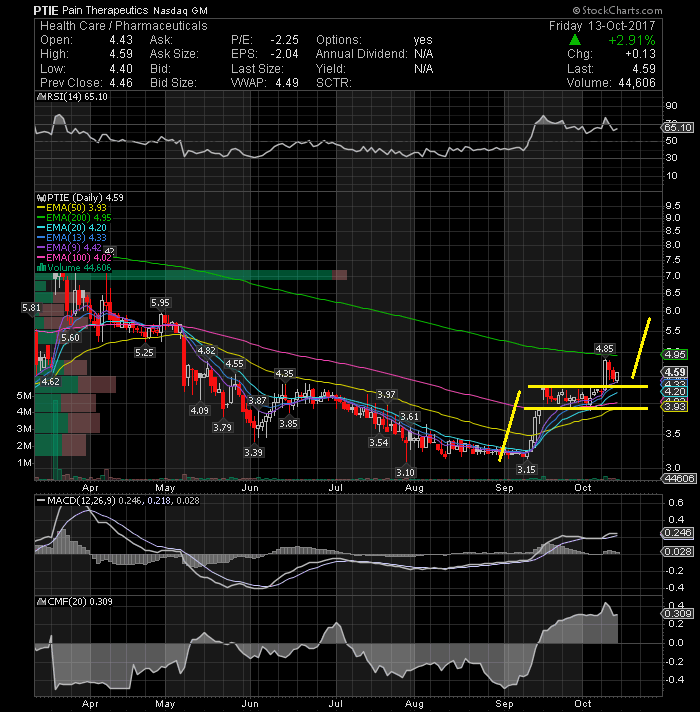Click the Annual Dividend label
The image size is (700, 712).
pos(362,54)
